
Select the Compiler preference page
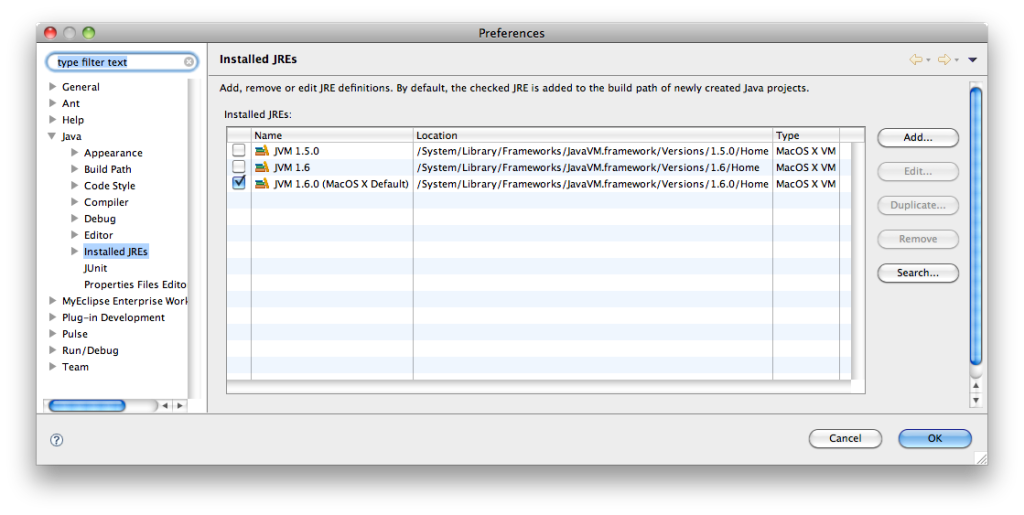(106, 202)
